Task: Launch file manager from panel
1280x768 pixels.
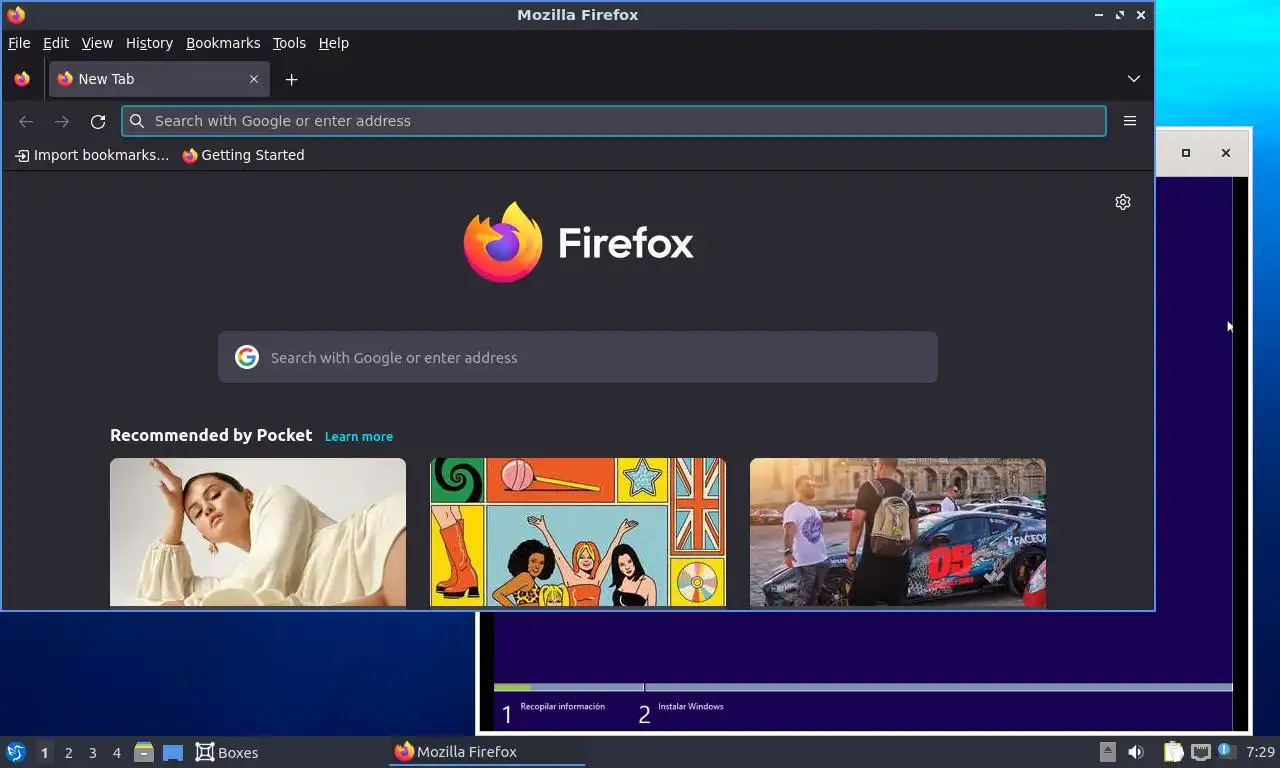Action: click(144, 752)
